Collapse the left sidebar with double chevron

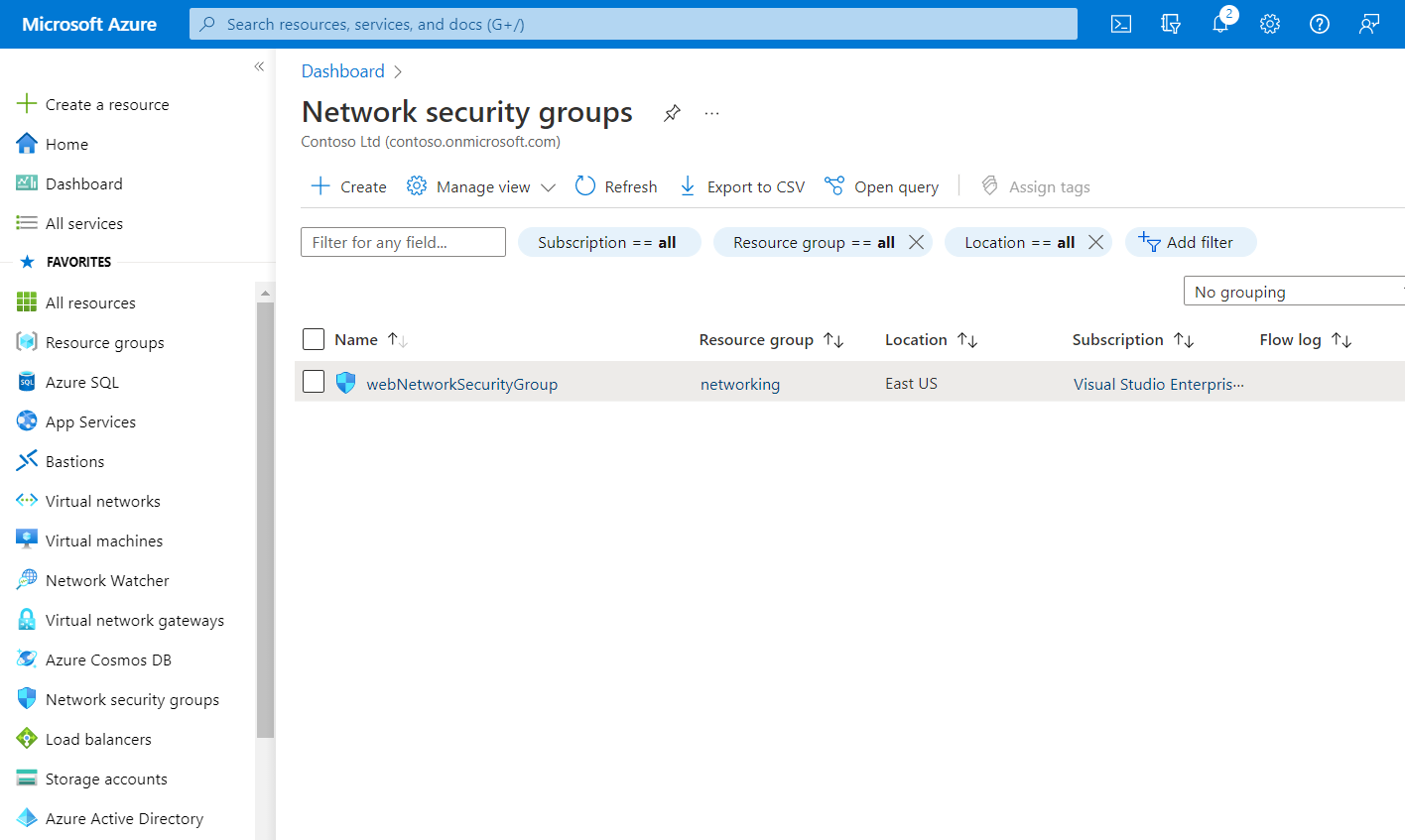pyautogui.click(x=259, y=66)
